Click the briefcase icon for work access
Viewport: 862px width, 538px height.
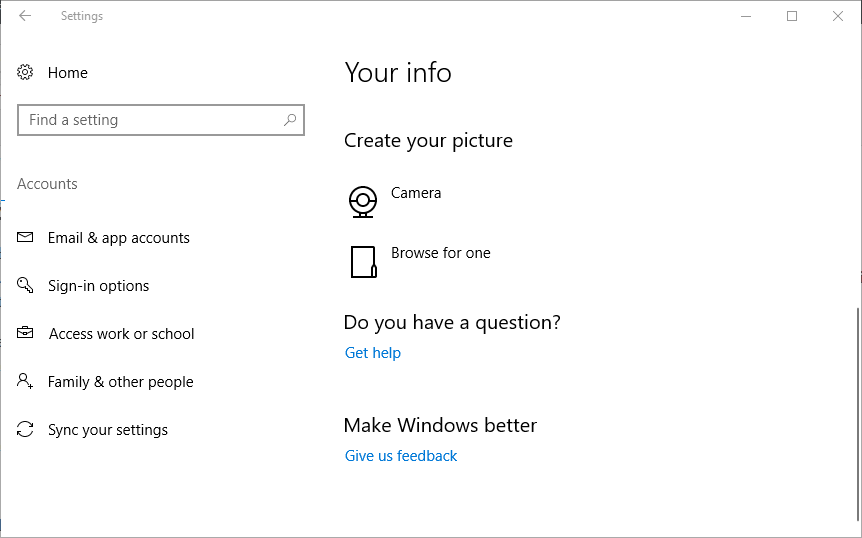[26, 334]
